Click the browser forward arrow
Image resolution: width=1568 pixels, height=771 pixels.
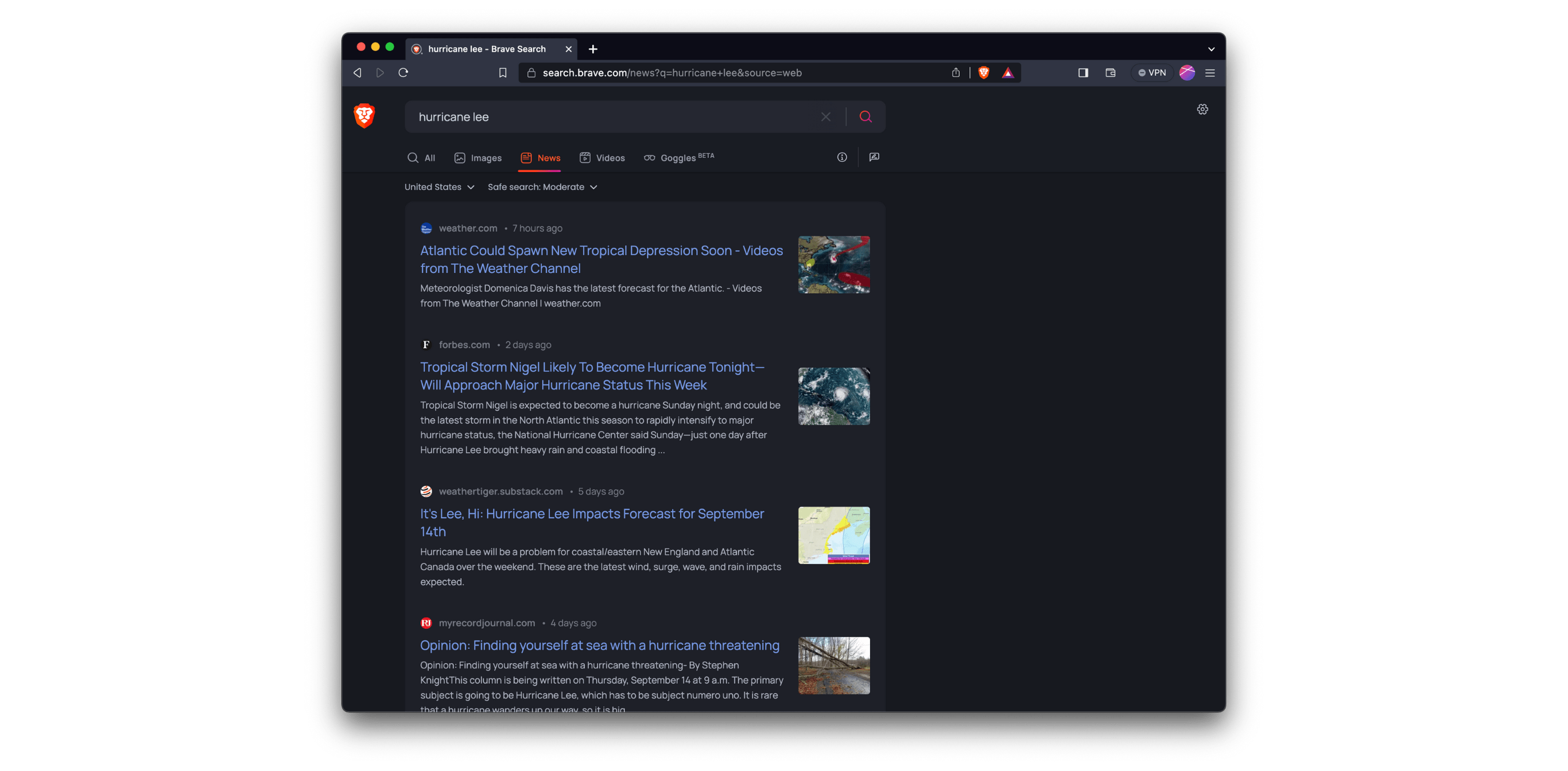coord(380,73)
